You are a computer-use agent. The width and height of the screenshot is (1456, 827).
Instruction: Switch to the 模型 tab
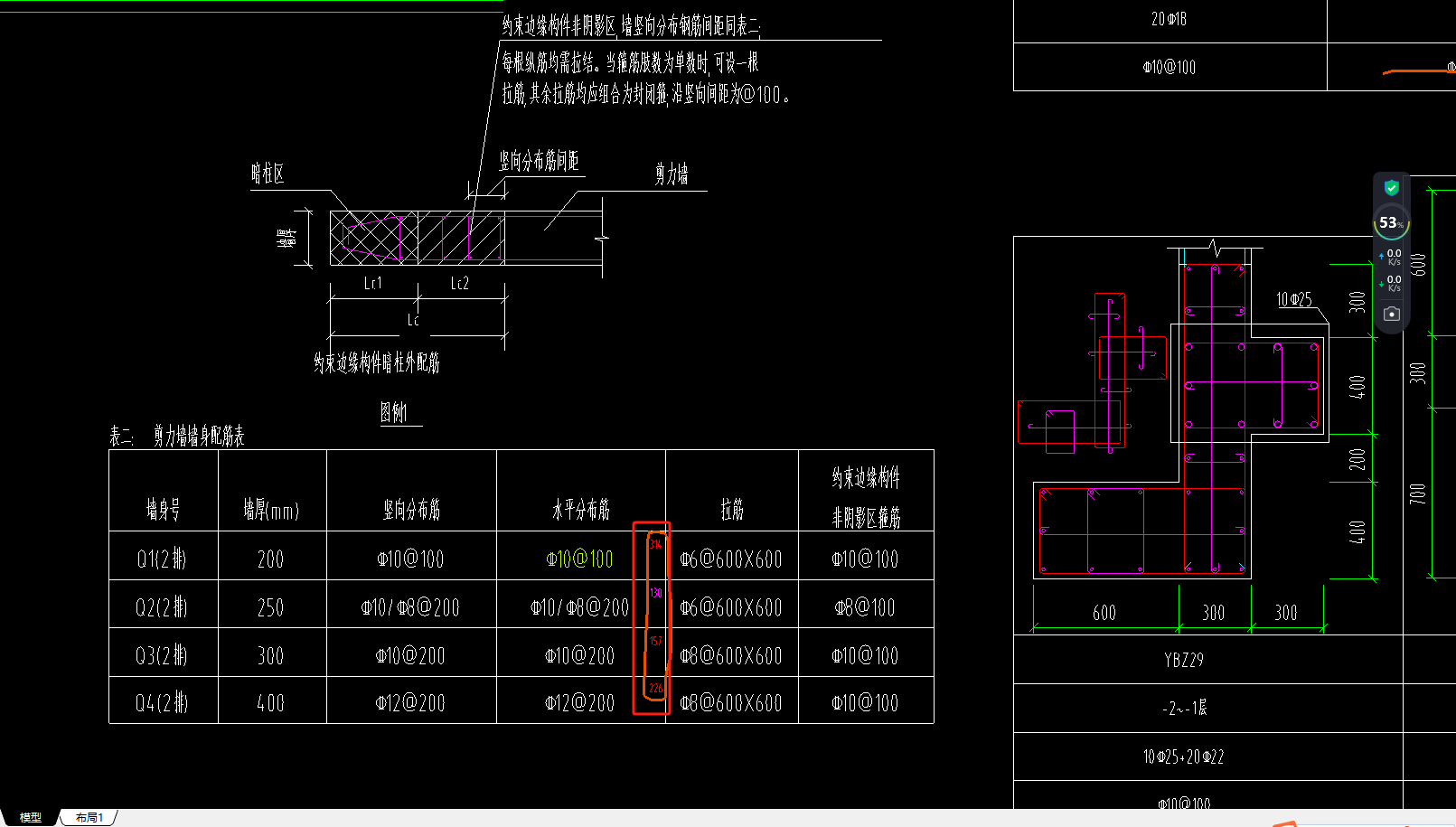point(31,817)
